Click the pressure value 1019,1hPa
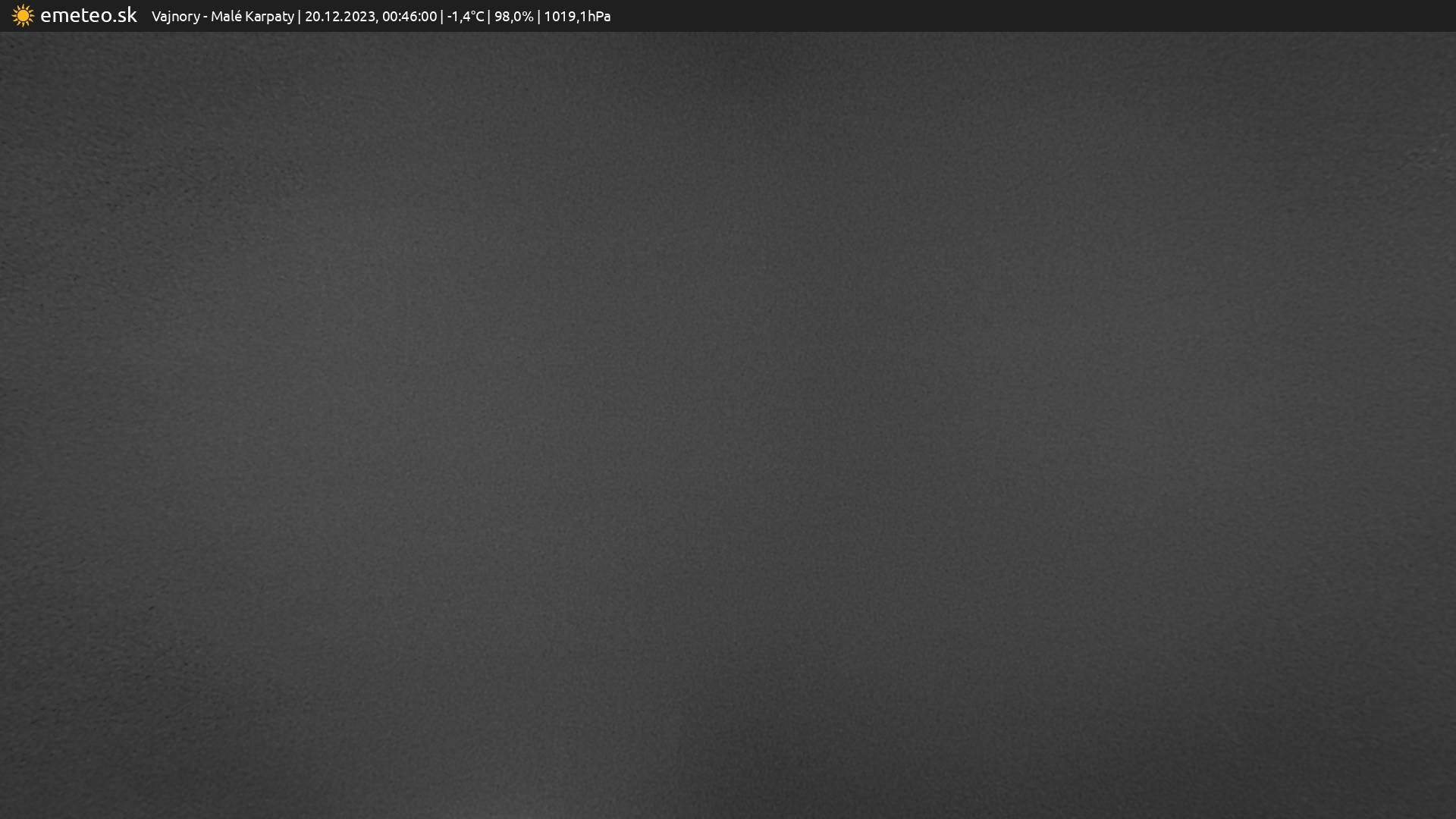This screenshot has width=1456, height=819. pyautogui.click(x=576, y=16)
